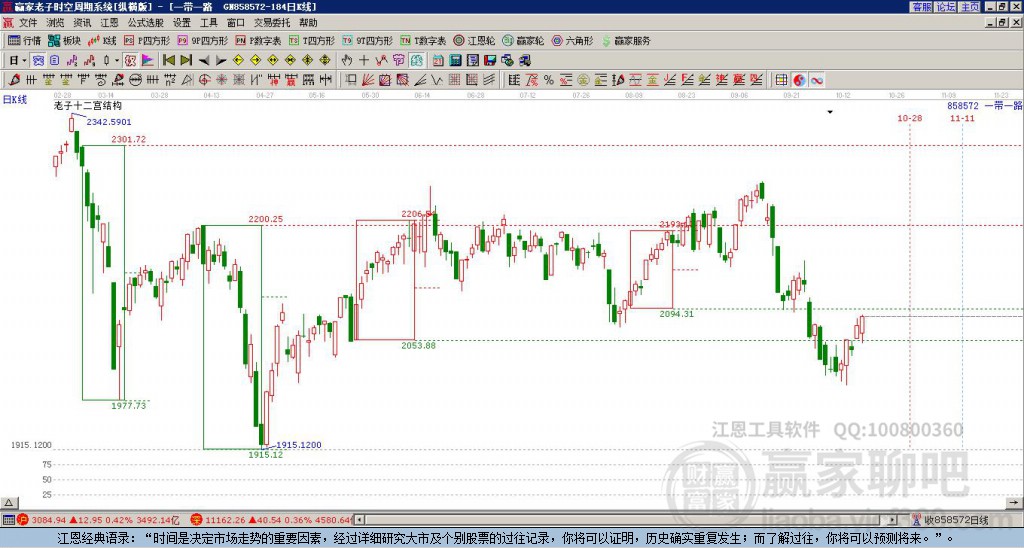1024x548 pixels.
Task: Open the P数字表 number table
Action: tap(259, 40)
